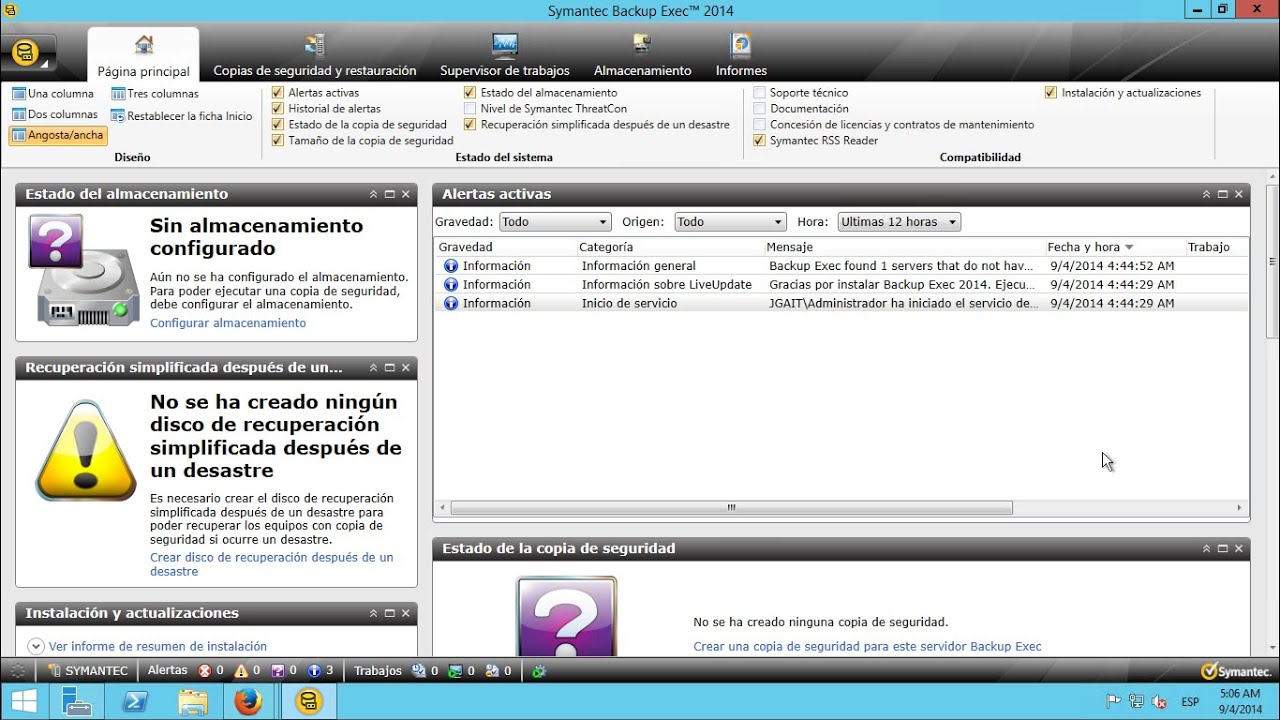This screenshot has width=1280, height=720.
Task: Click horizontal scrollbar in Alertas activas
Action: pyautogui.click(x=731, y=508)
